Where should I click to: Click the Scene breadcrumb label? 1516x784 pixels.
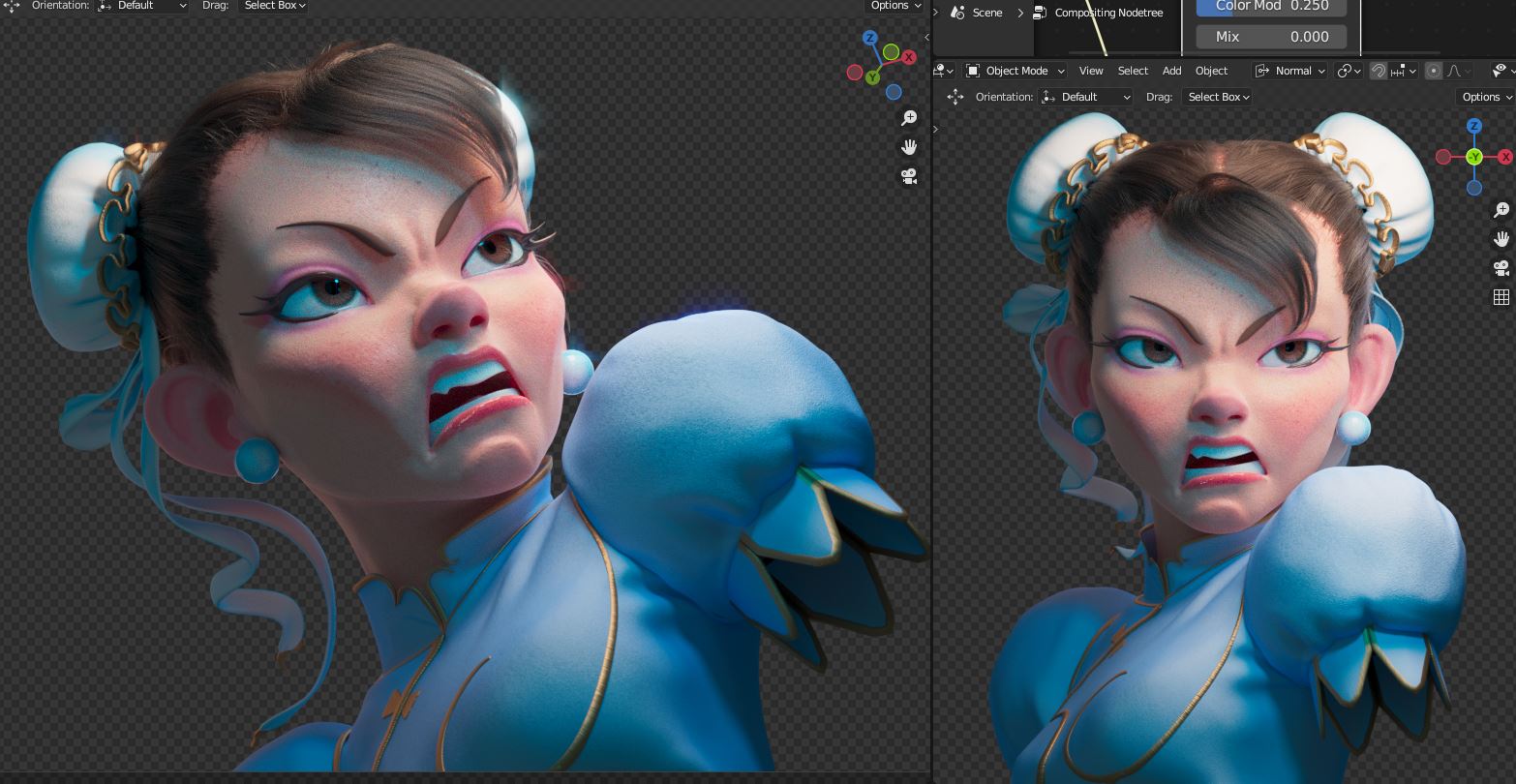tap(987, 13)
